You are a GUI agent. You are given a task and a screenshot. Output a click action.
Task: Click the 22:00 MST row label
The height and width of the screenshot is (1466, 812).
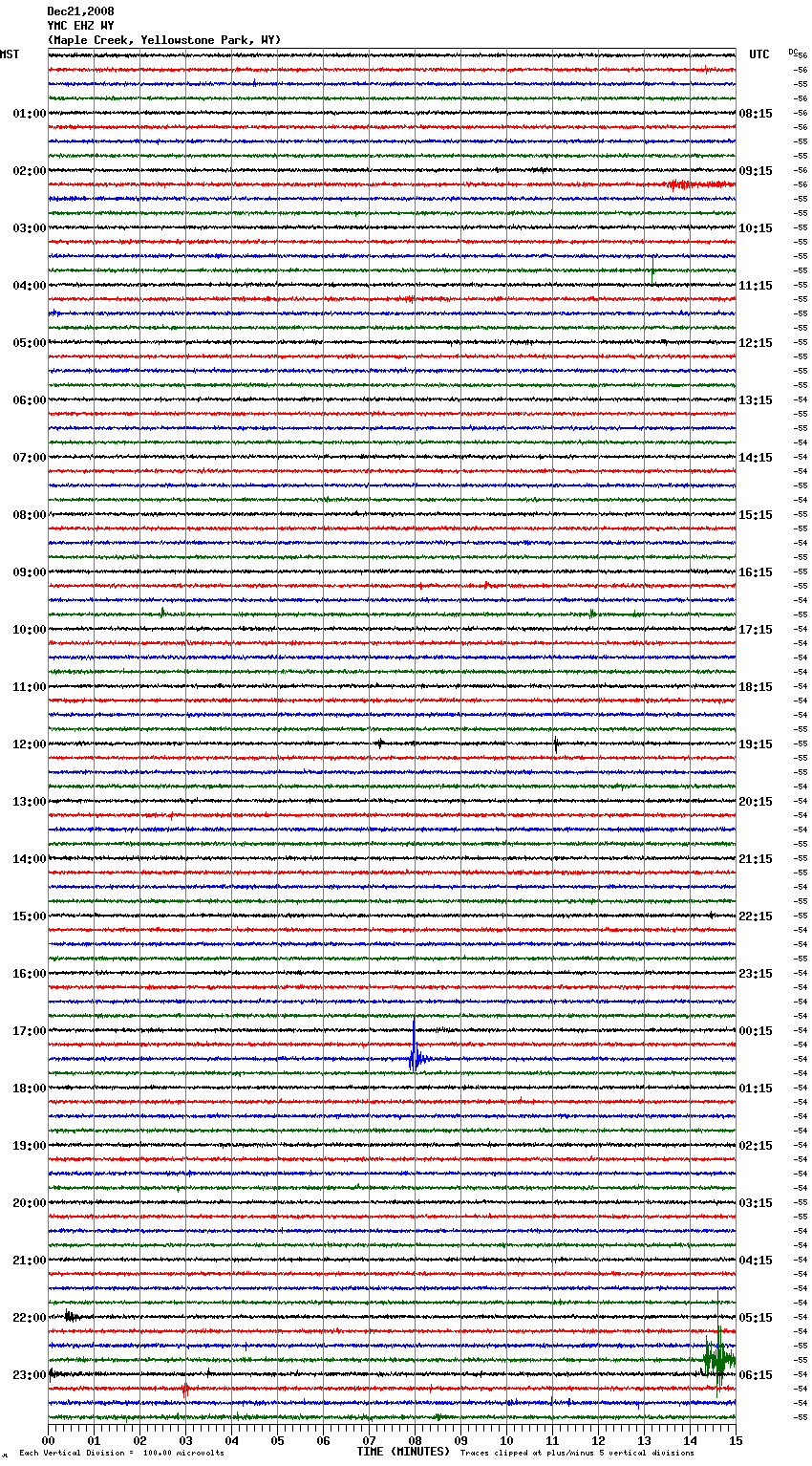click(x=30, y=1318)
